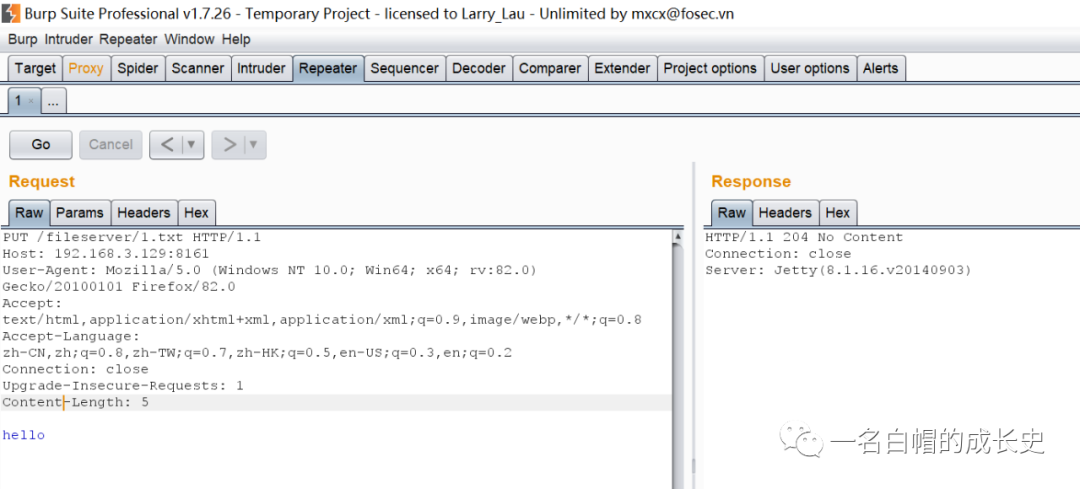Click the PUT /fileserver/1.txt request line
1080x489 pixels.
132,237
